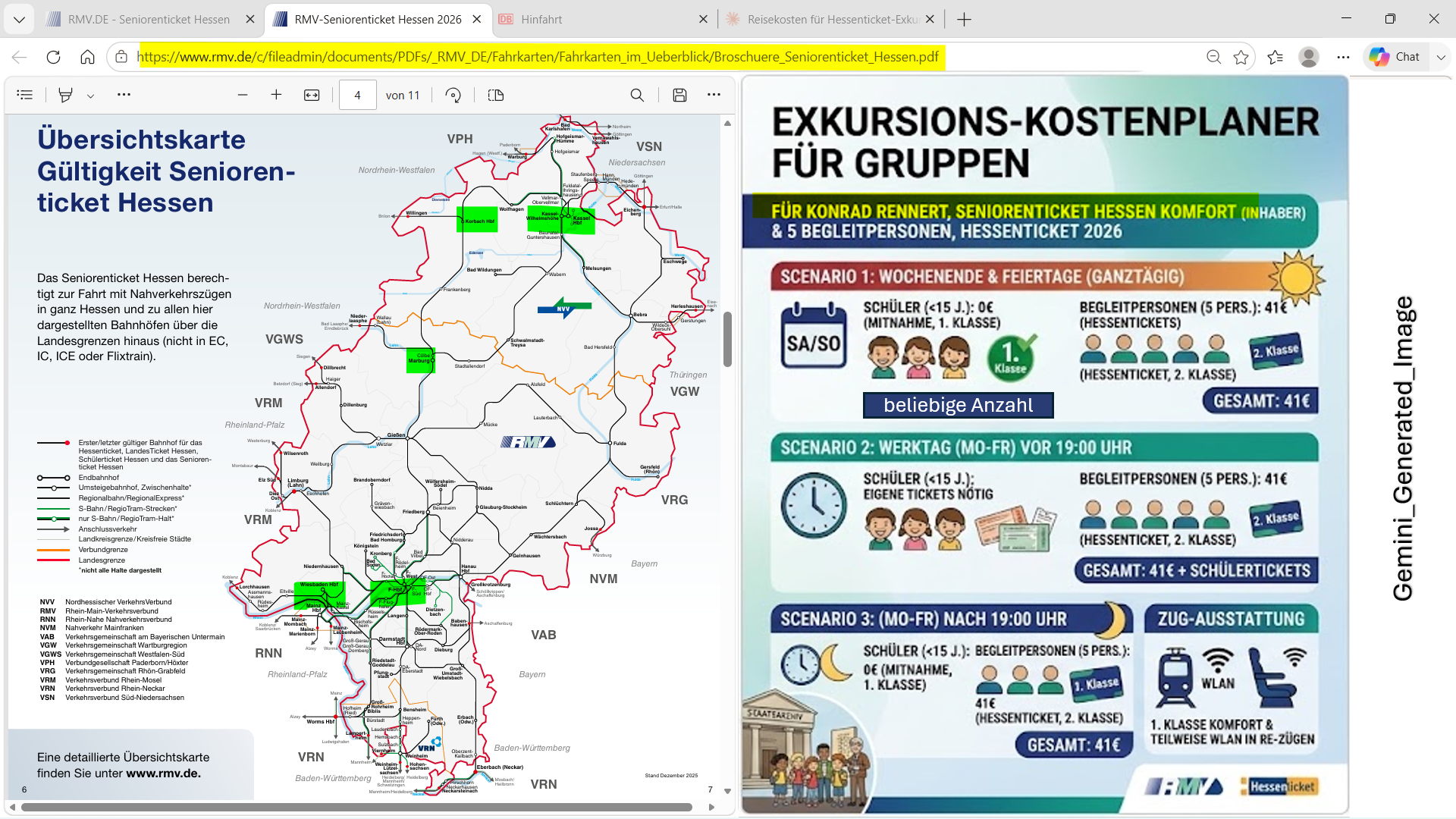
Task: Click 'Gemini_Generated_Image' vertical label
Action: (x=1403, y=449)
